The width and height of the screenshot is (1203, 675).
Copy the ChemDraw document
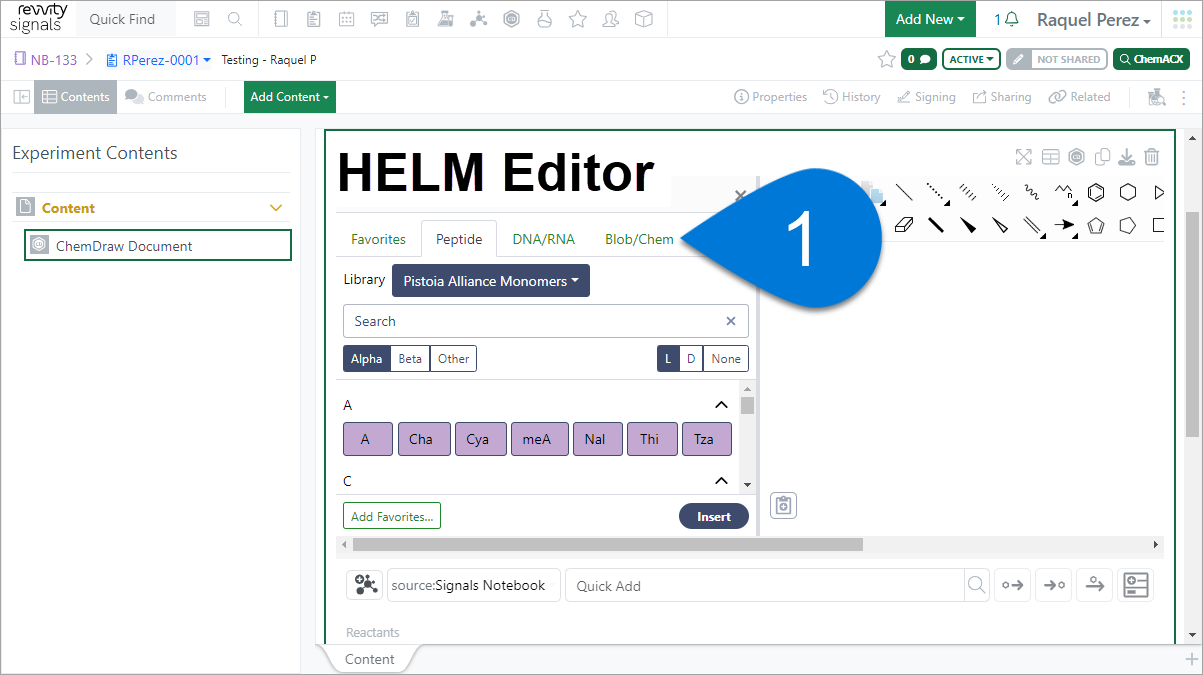[x=1102, y=157]
